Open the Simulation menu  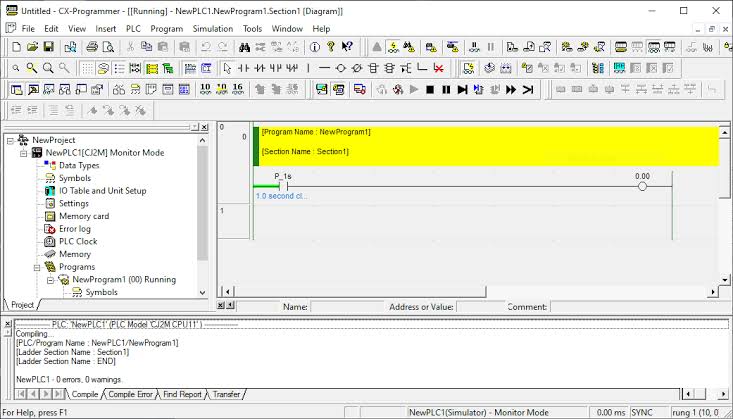pyautogui.click(x=213, y=29)
